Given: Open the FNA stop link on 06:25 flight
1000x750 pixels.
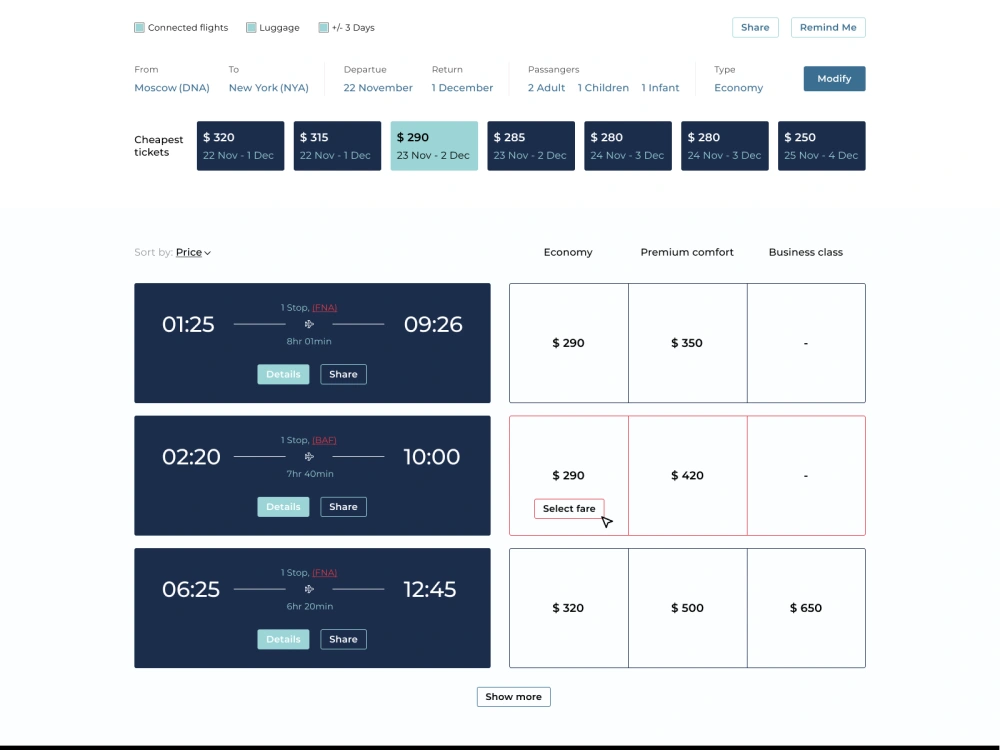Looking at the screenshot, I should (x=325, y=573).
